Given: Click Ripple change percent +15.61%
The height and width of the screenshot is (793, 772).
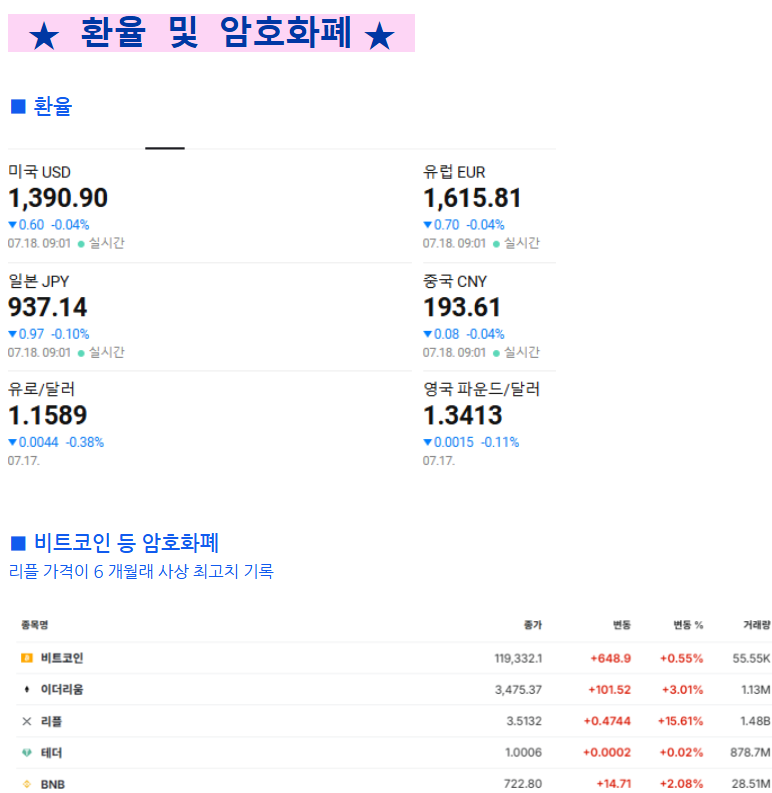Looking at the screenshot, I should coord(680,721).
